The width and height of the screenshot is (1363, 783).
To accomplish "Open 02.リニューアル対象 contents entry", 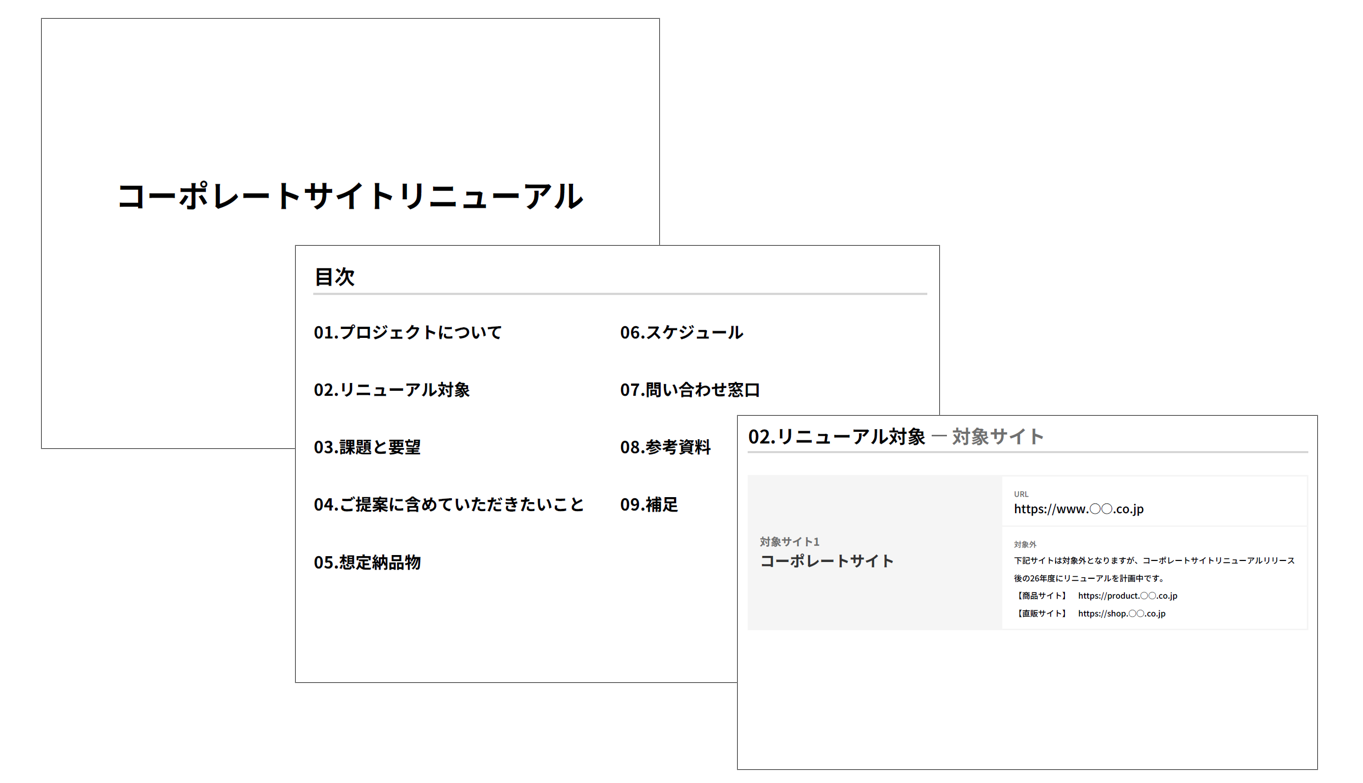I will tap(392, 390).
